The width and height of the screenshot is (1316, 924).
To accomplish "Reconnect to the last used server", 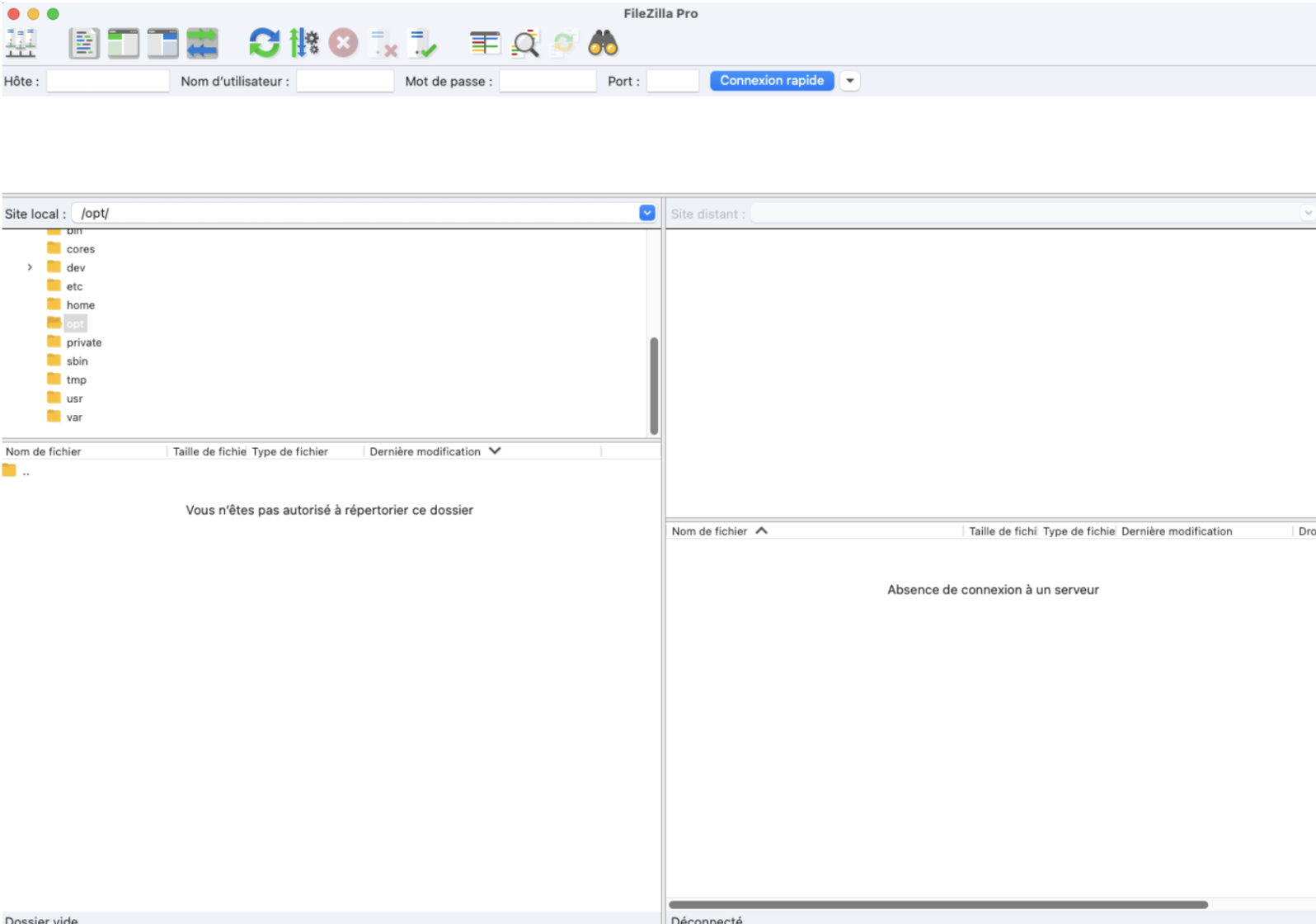I will [423, 43].
